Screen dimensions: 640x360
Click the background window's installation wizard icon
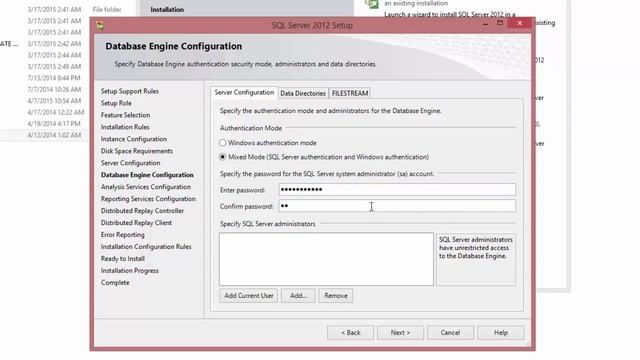click(x=372, y=4)
